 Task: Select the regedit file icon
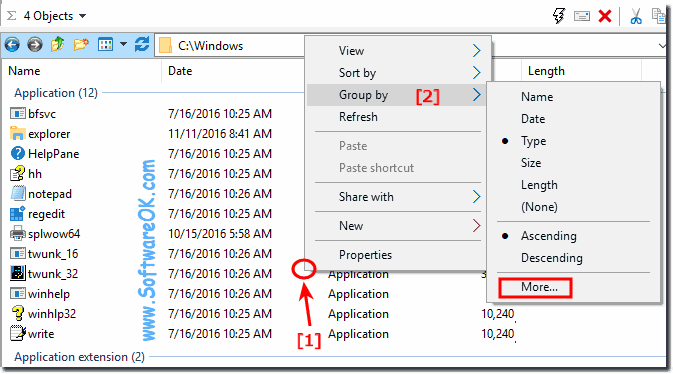pos(18,213)
